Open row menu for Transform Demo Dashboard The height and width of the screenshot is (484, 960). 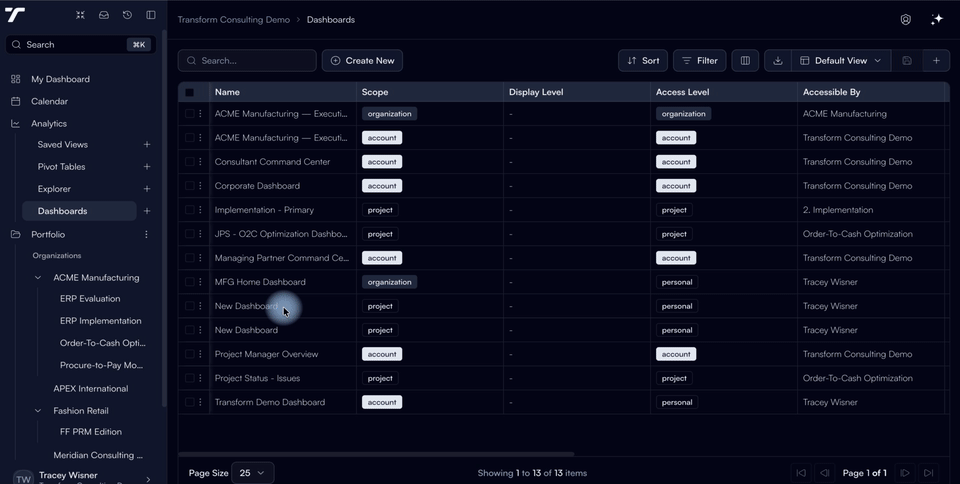pyautogui.click(x=200, y=402)
